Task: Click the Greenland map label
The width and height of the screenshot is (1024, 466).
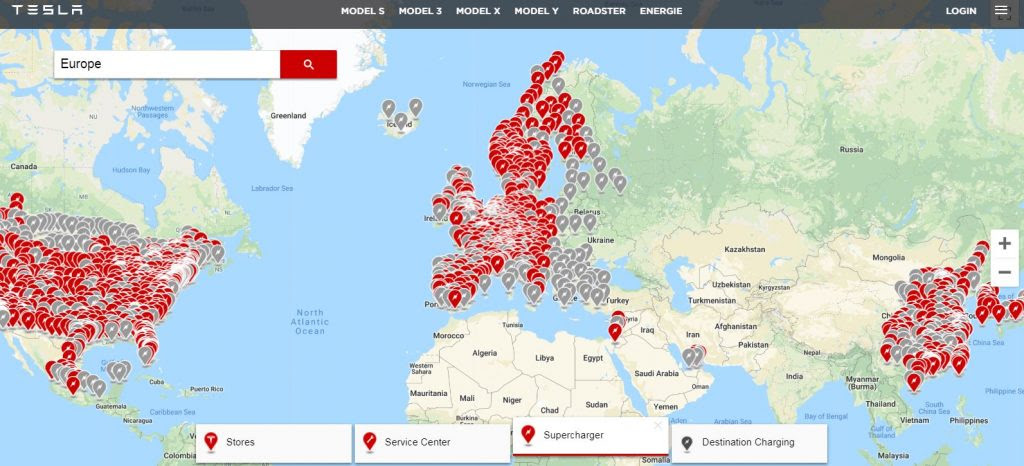Action: coord(288,116)
